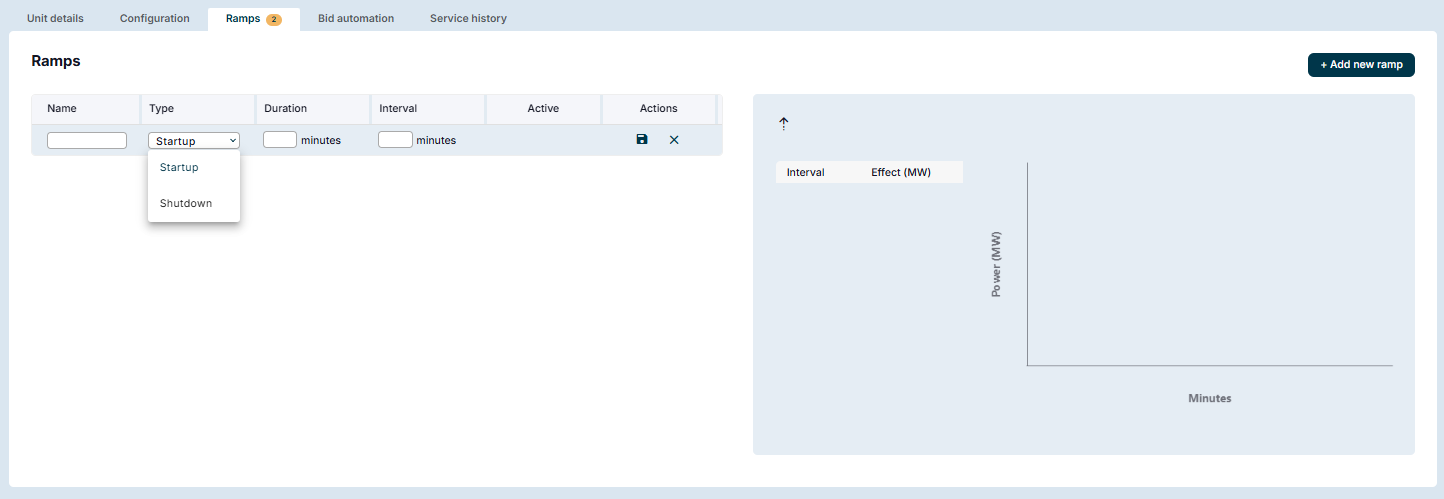Image resolution: width=1444 pixels, height=499 pixels.
Task: Save the new ramp with floppy disk icon
Action: [642, 140]
